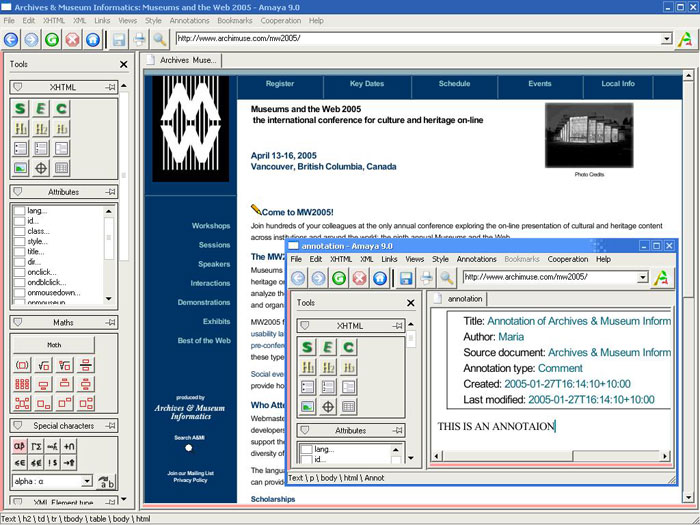Click Home icon in annotation window toolbar
This screenshot has height=525, width=700.
[380, 278]
